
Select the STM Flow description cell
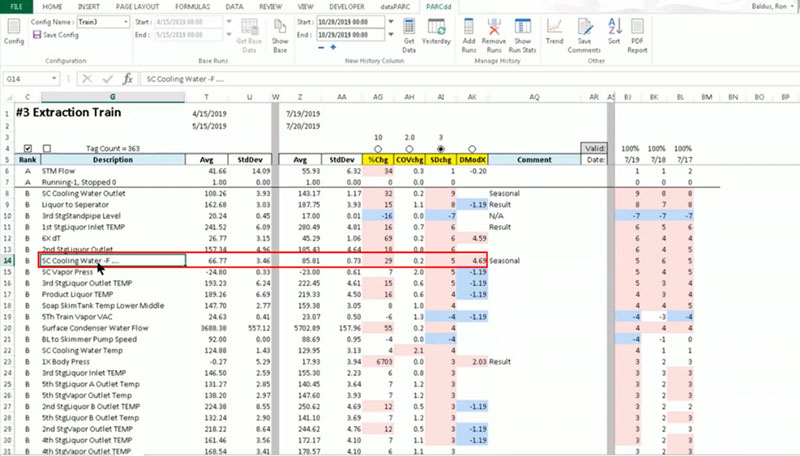[113, 171]
